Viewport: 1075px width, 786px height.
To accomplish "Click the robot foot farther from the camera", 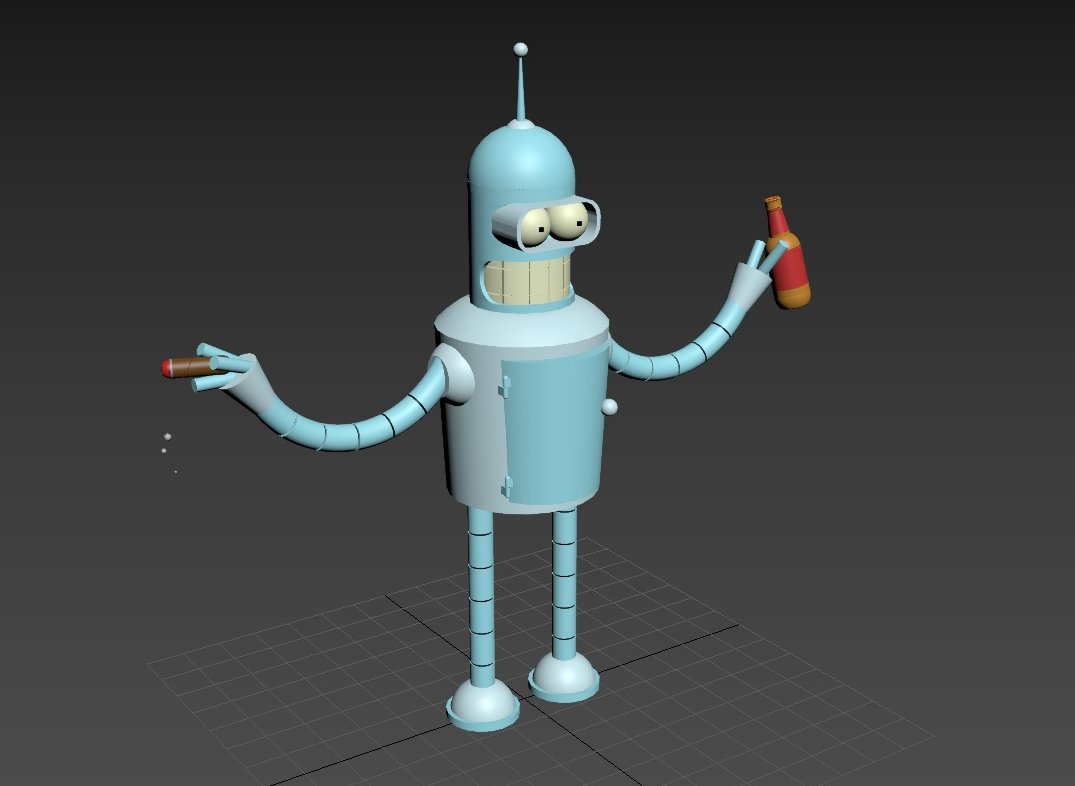I will 564,676.
